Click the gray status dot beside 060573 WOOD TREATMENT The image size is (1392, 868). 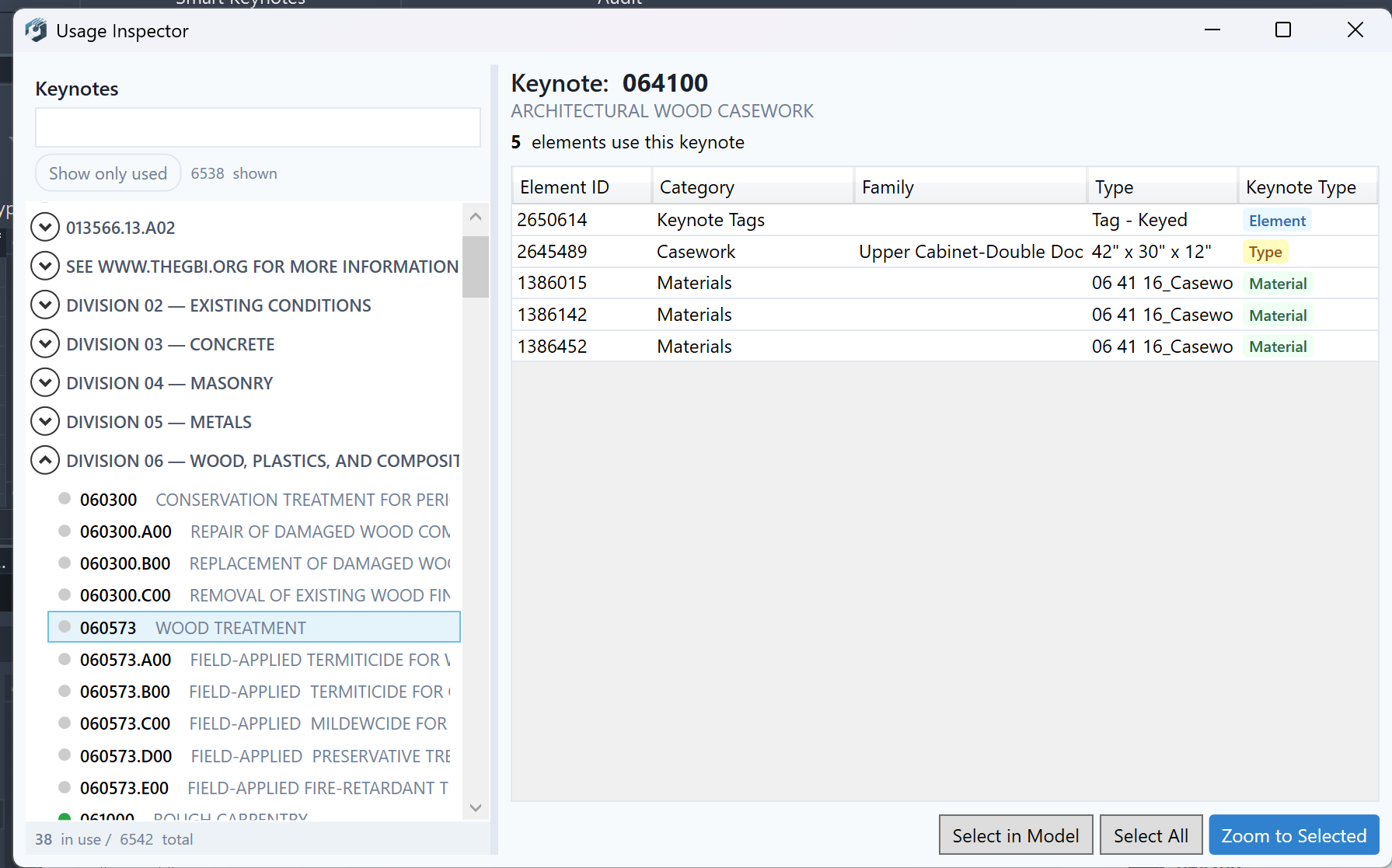click(x=64, y=626)
